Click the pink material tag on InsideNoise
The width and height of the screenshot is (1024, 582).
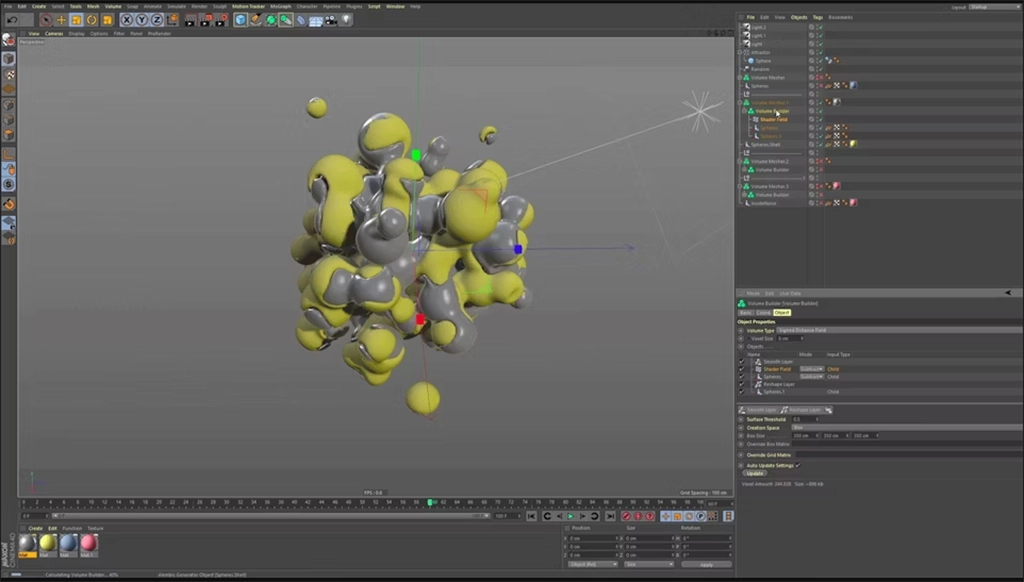853,203
